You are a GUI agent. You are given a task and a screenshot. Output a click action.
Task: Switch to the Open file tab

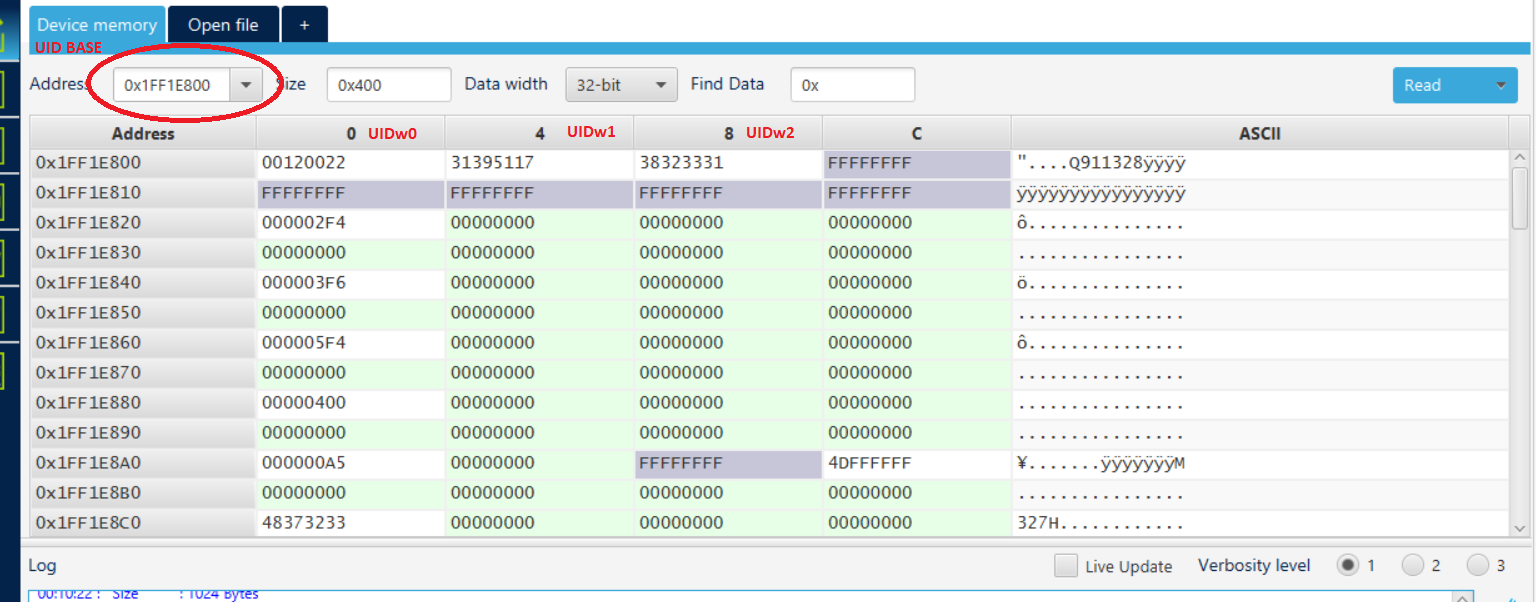click(223, 24)
